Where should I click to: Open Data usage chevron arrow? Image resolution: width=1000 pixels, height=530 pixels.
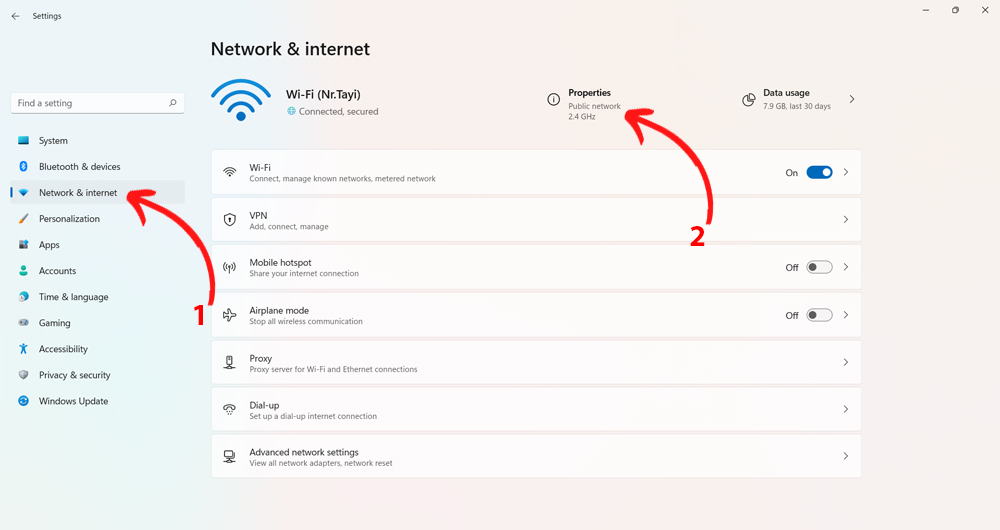tap(852, 100)
